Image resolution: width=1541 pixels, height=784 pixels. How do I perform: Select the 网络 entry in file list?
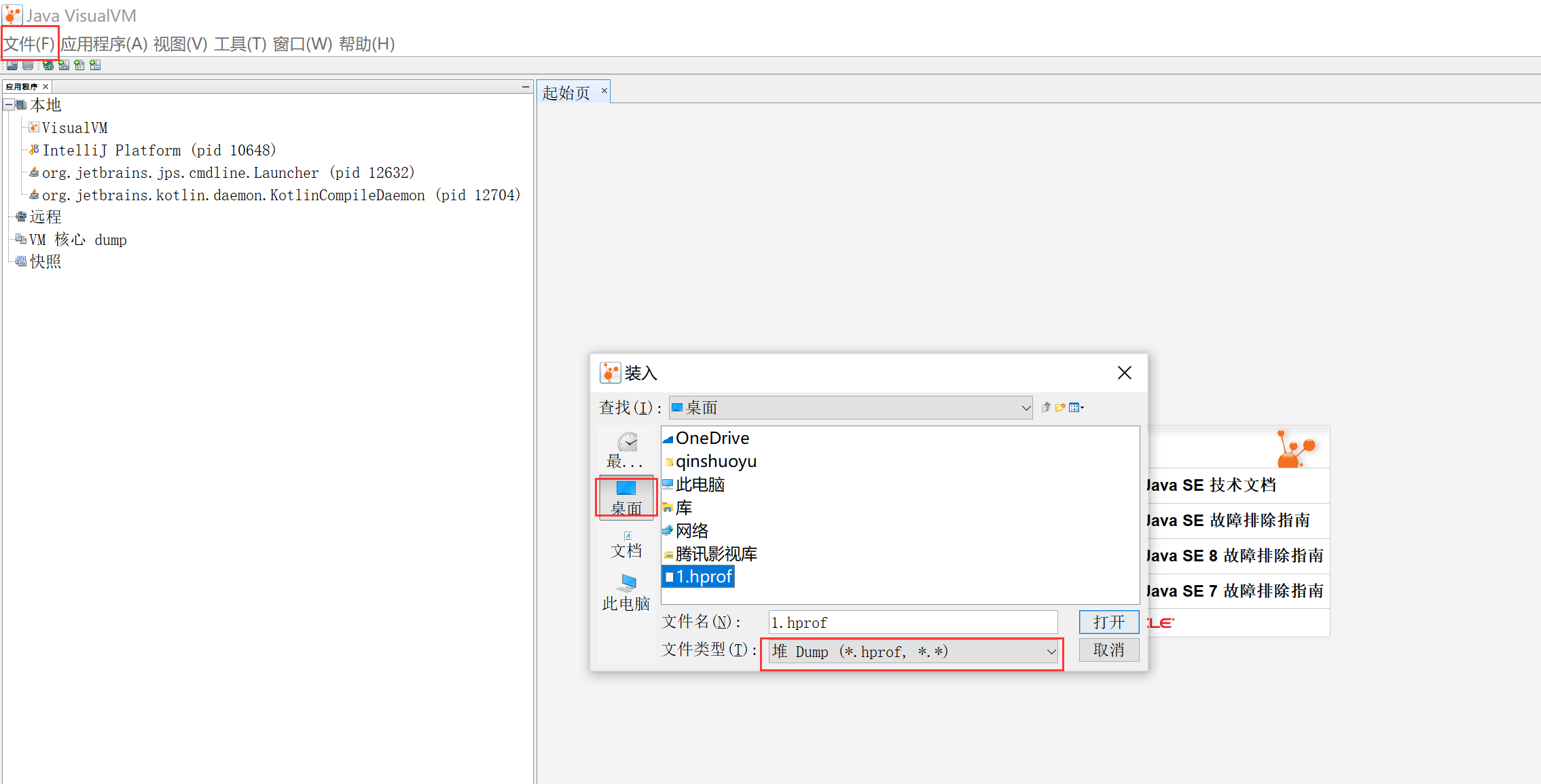pyautogui.click(x=686, y=531)
